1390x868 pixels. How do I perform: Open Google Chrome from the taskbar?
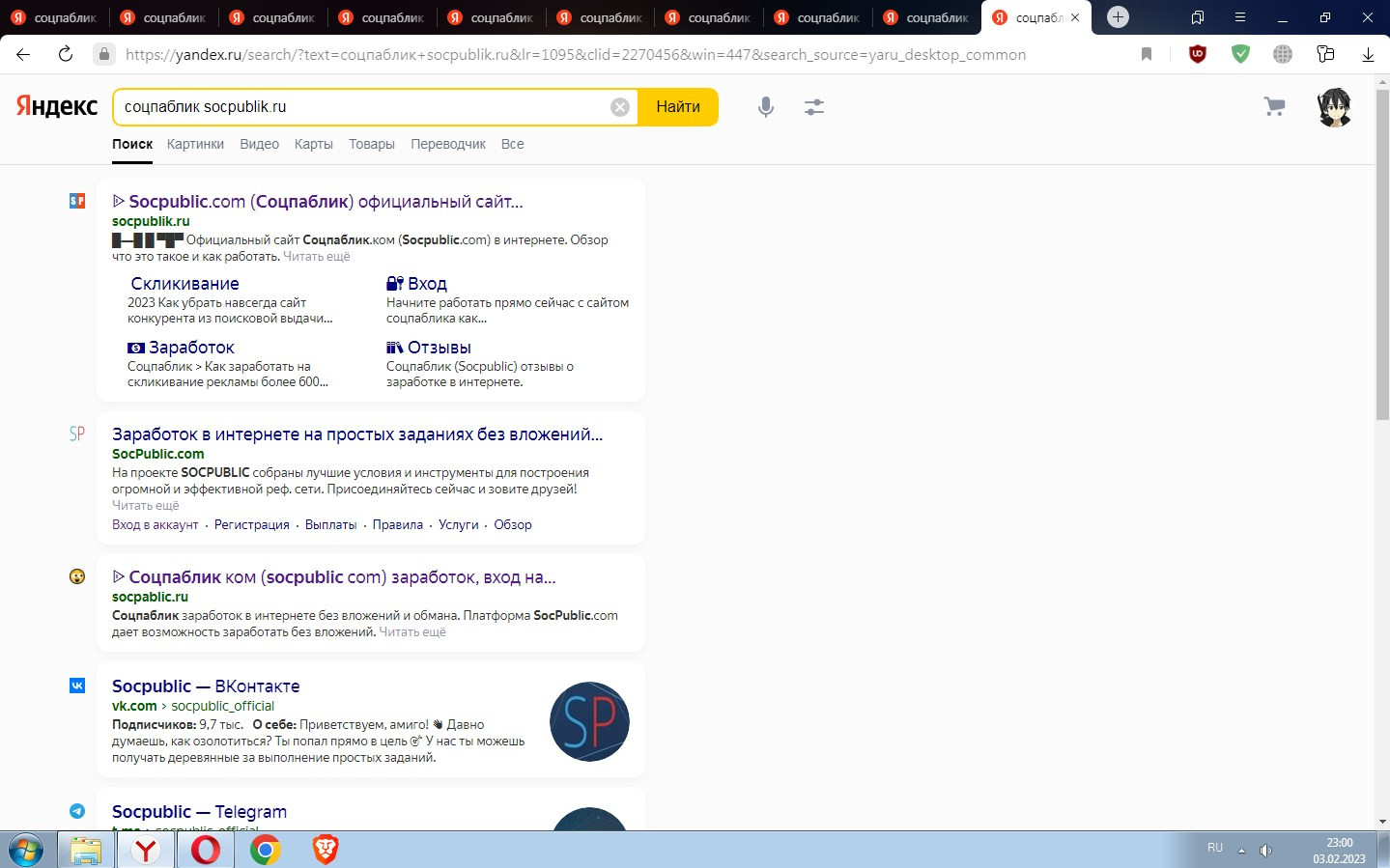pos(265,850)
